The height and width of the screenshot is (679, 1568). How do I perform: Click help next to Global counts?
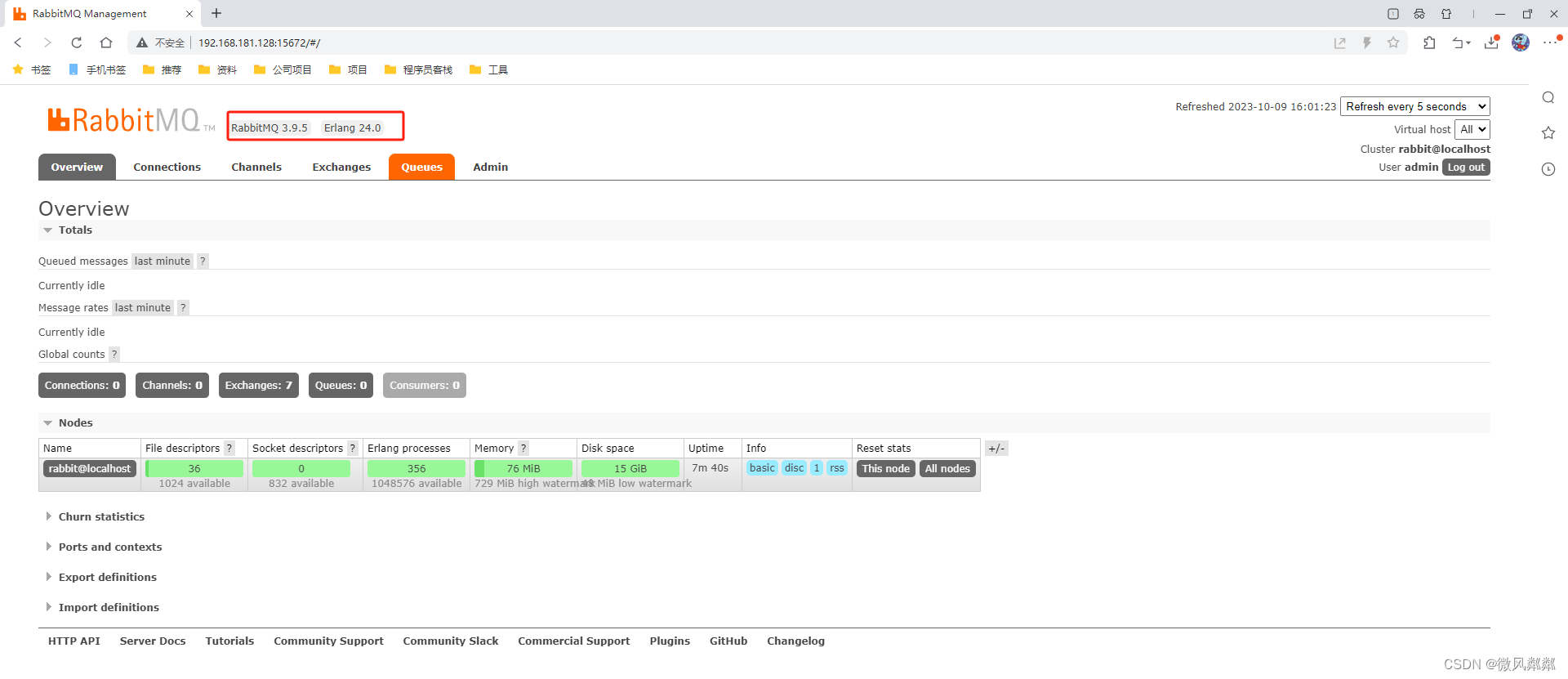114,355
